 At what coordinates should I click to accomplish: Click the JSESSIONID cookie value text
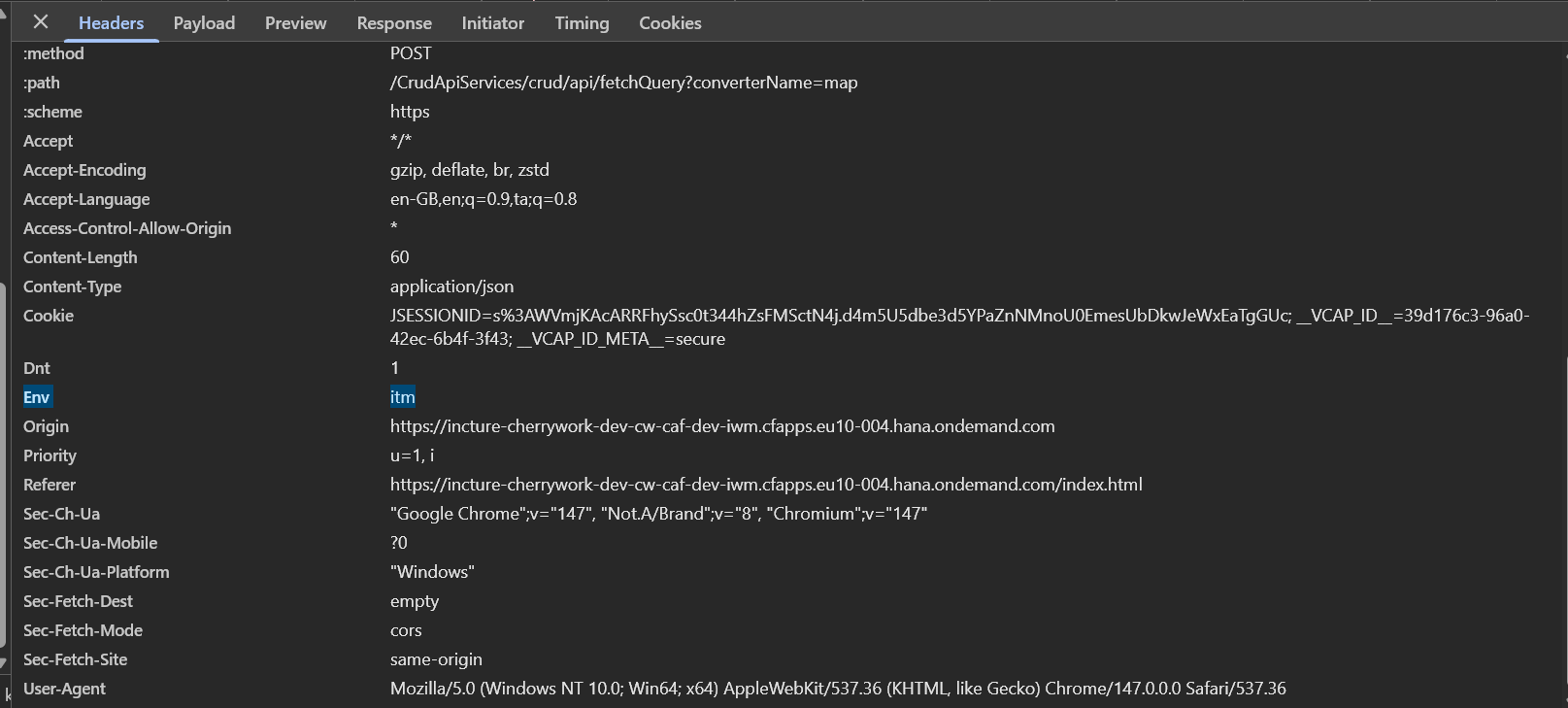coord(959,327)
